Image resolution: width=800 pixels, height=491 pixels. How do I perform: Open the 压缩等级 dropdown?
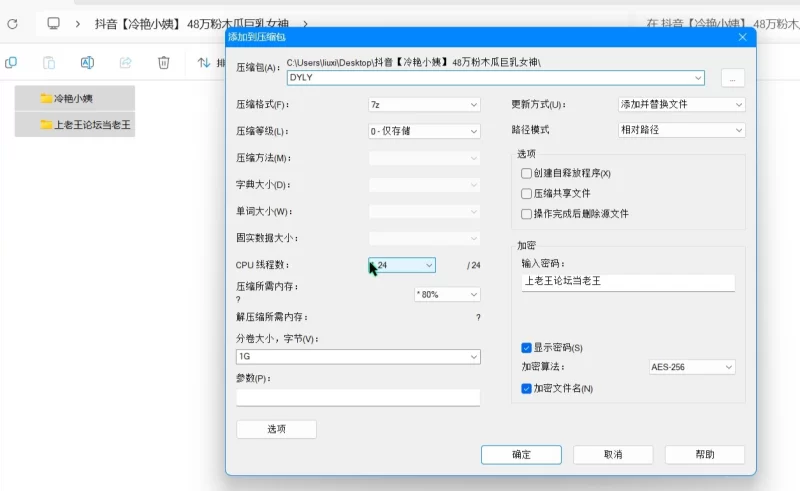pyautogui.click(x=424, y=131)
